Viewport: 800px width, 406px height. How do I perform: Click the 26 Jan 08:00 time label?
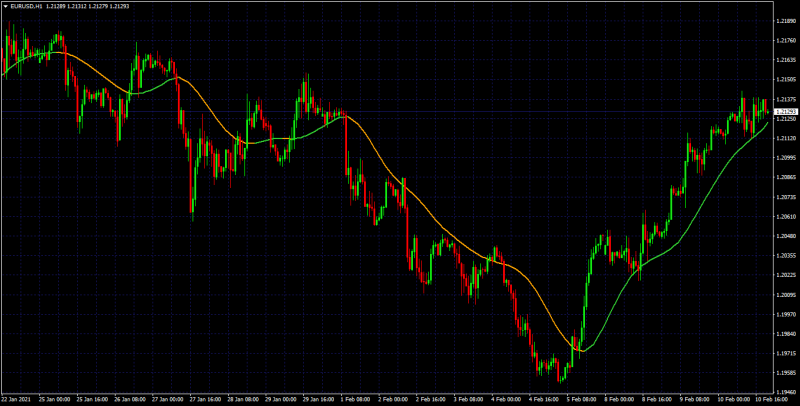coord(130,399)
